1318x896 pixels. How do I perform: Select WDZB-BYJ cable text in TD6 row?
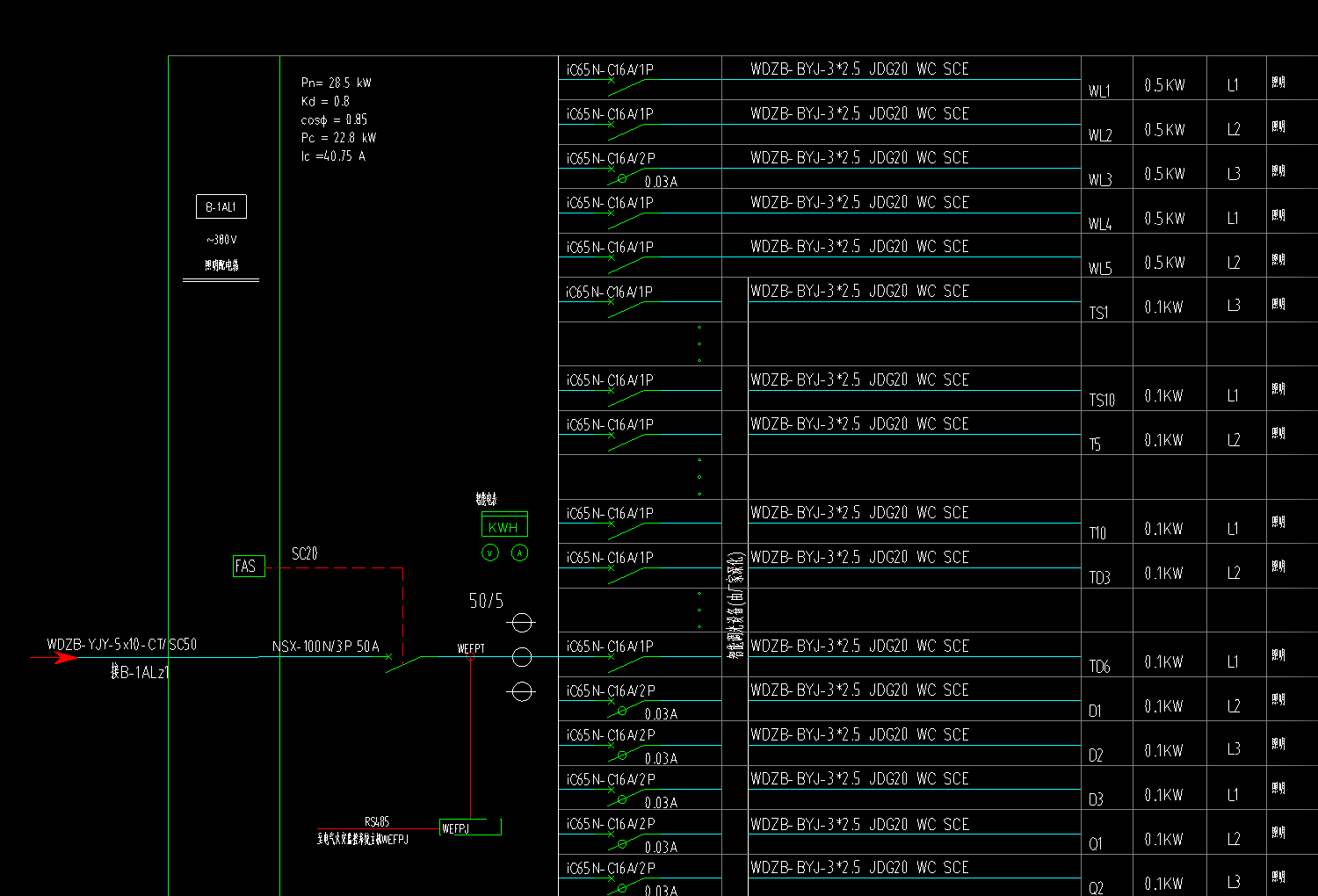859,647
